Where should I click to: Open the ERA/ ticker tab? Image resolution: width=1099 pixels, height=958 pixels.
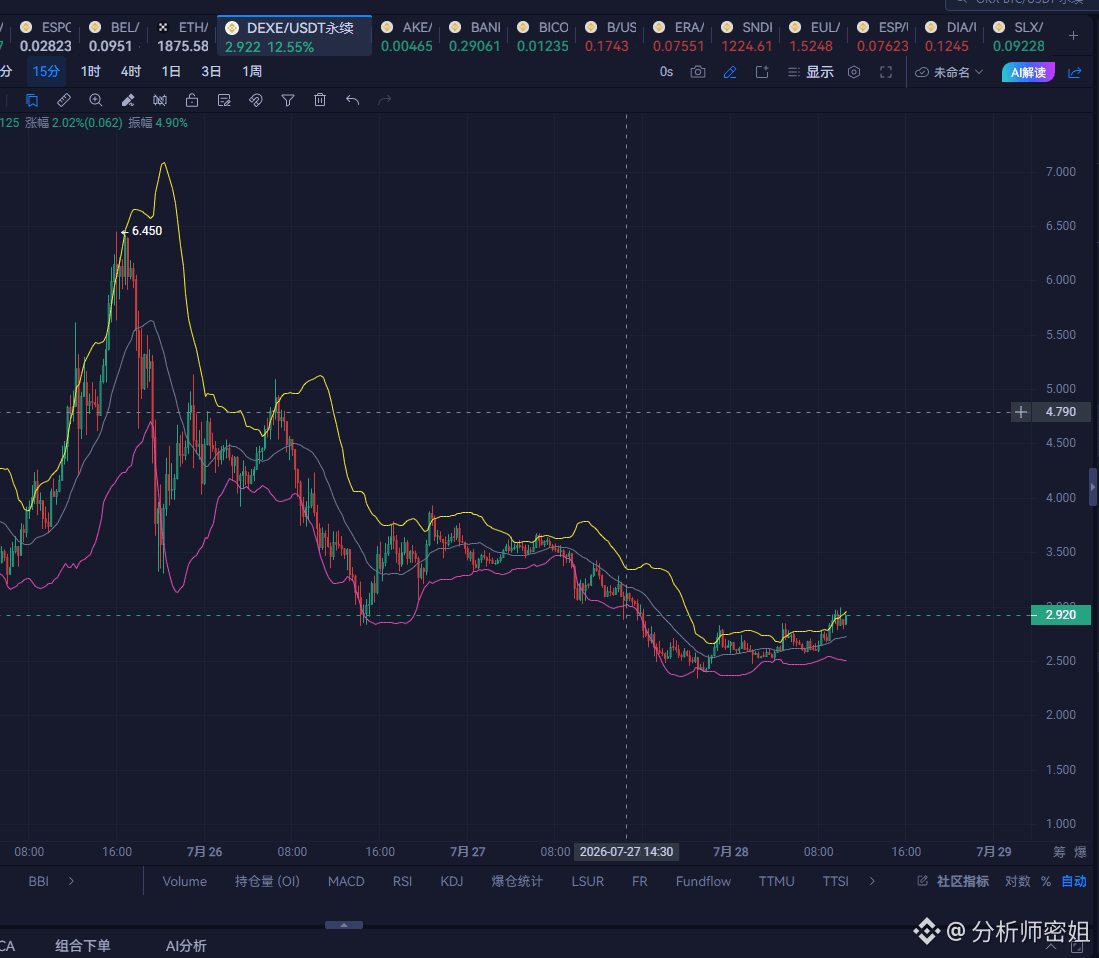tap(678, 36)
